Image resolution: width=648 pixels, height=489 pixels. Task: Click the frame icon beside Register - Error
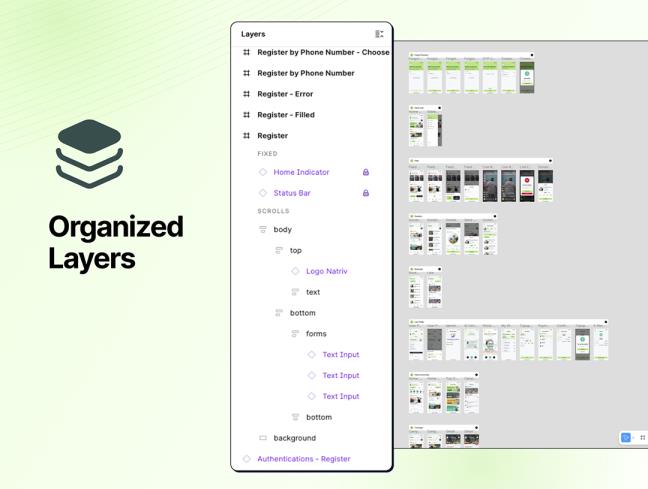click(247, 94)
